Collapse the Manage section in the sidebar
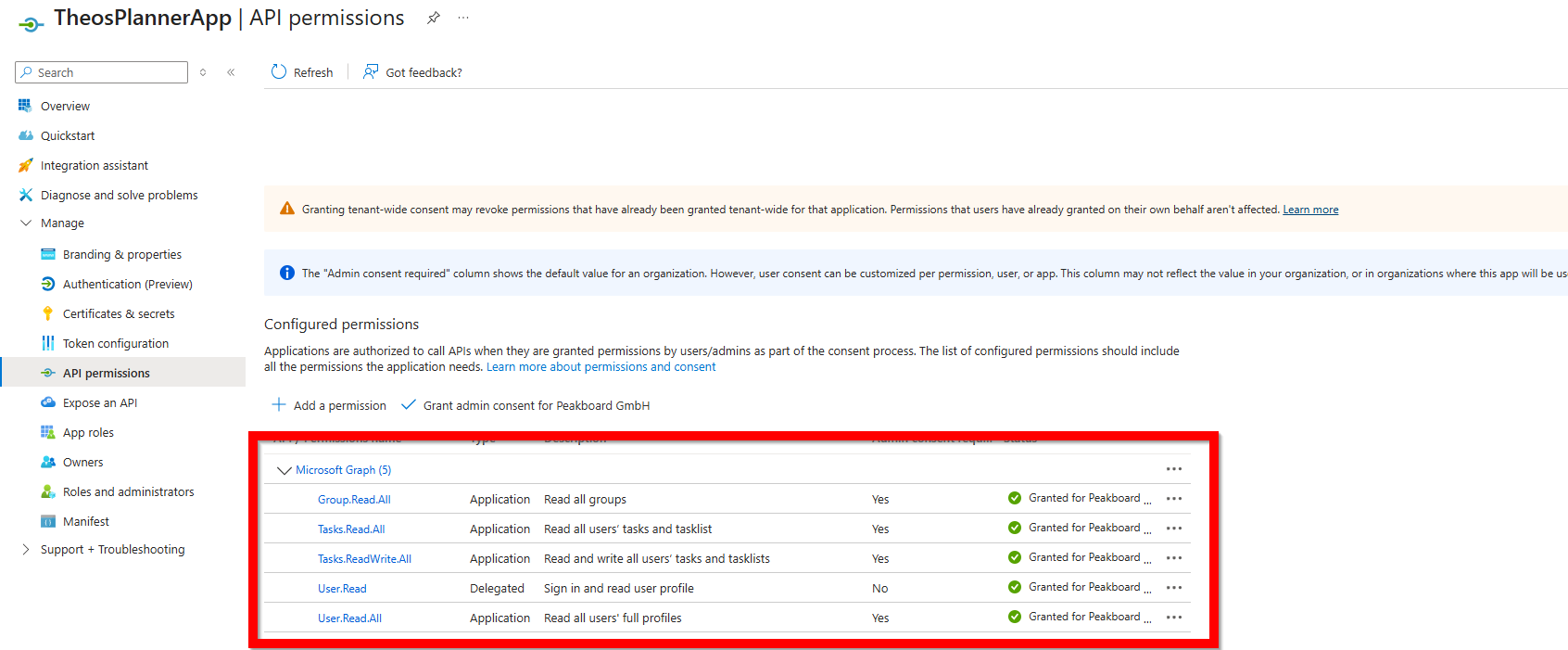Screen dimensions: 1568x650 click(26, 223)
